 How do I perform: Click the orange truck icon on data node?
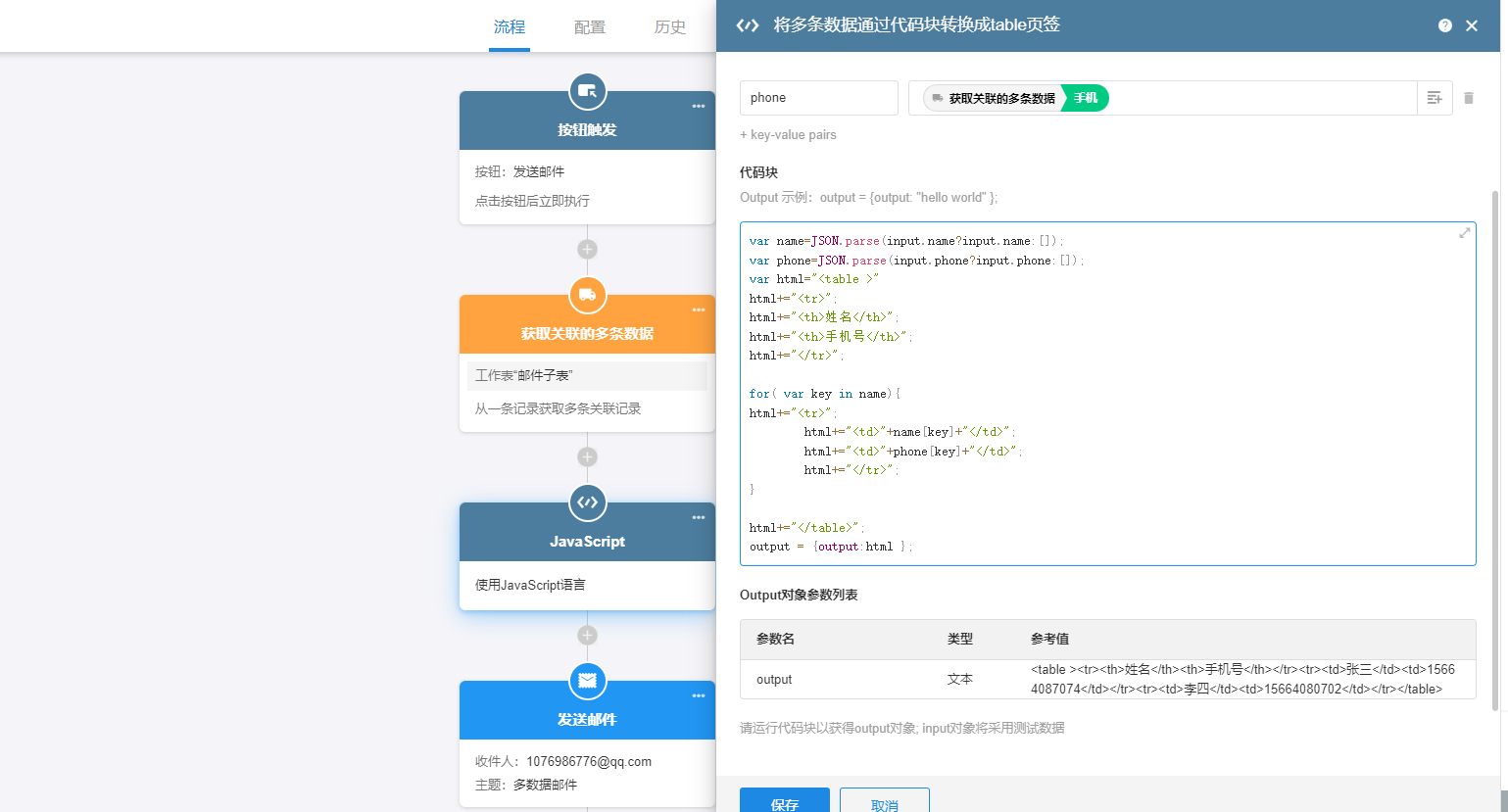point(587,295)
